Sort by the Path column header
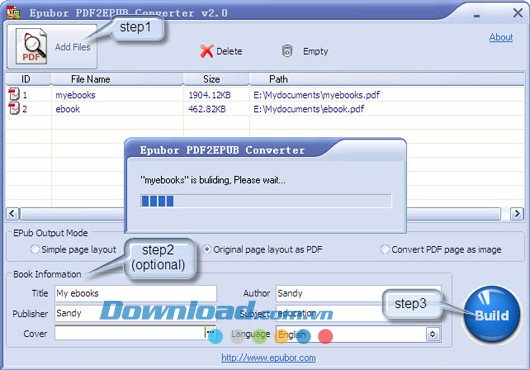 tap(387, 79)
